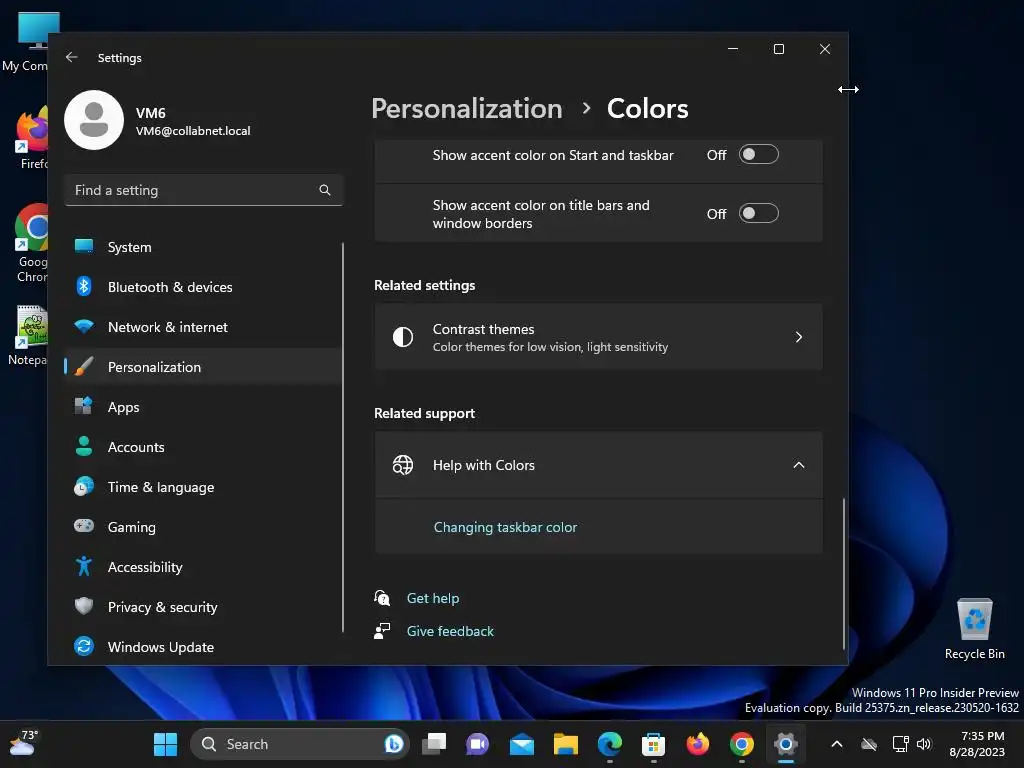Go back to Personalization breadcrumb
The height and width of the screenshot is (768, 1024).
[x=467, y=108]
